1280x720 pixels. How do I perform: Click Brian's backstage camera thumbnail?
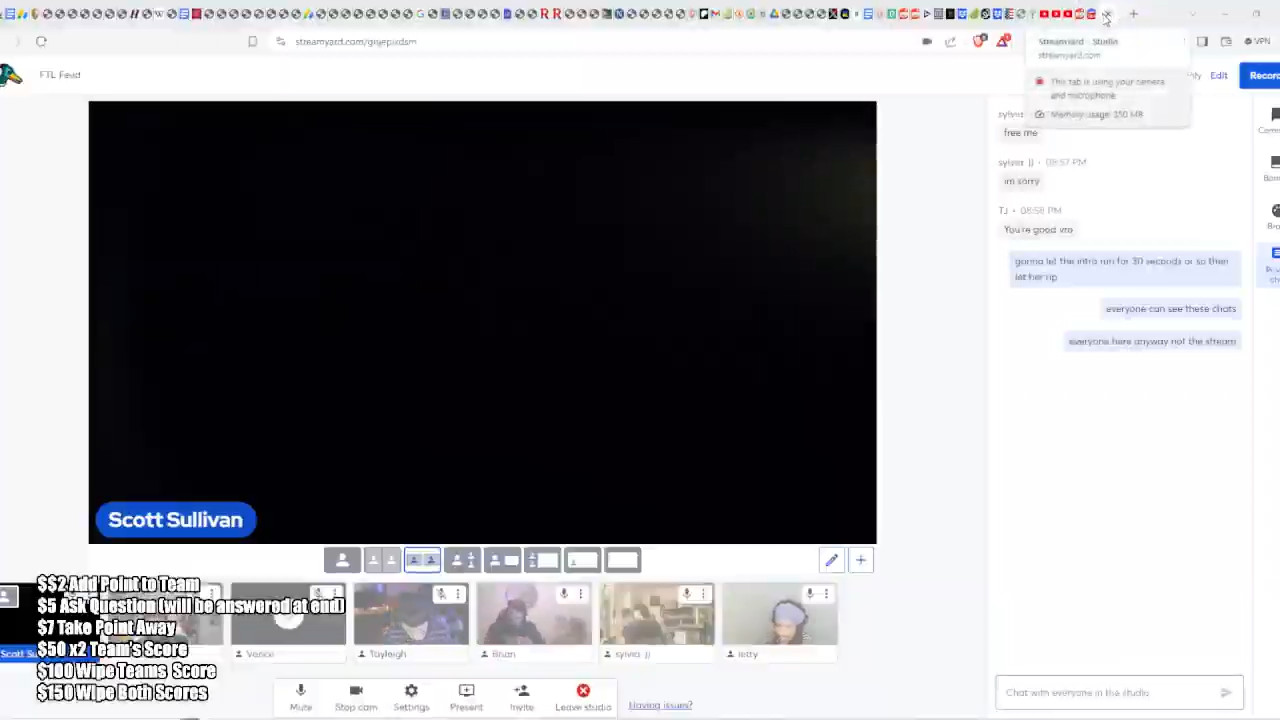pyautogui.click(x=534, y=615)
